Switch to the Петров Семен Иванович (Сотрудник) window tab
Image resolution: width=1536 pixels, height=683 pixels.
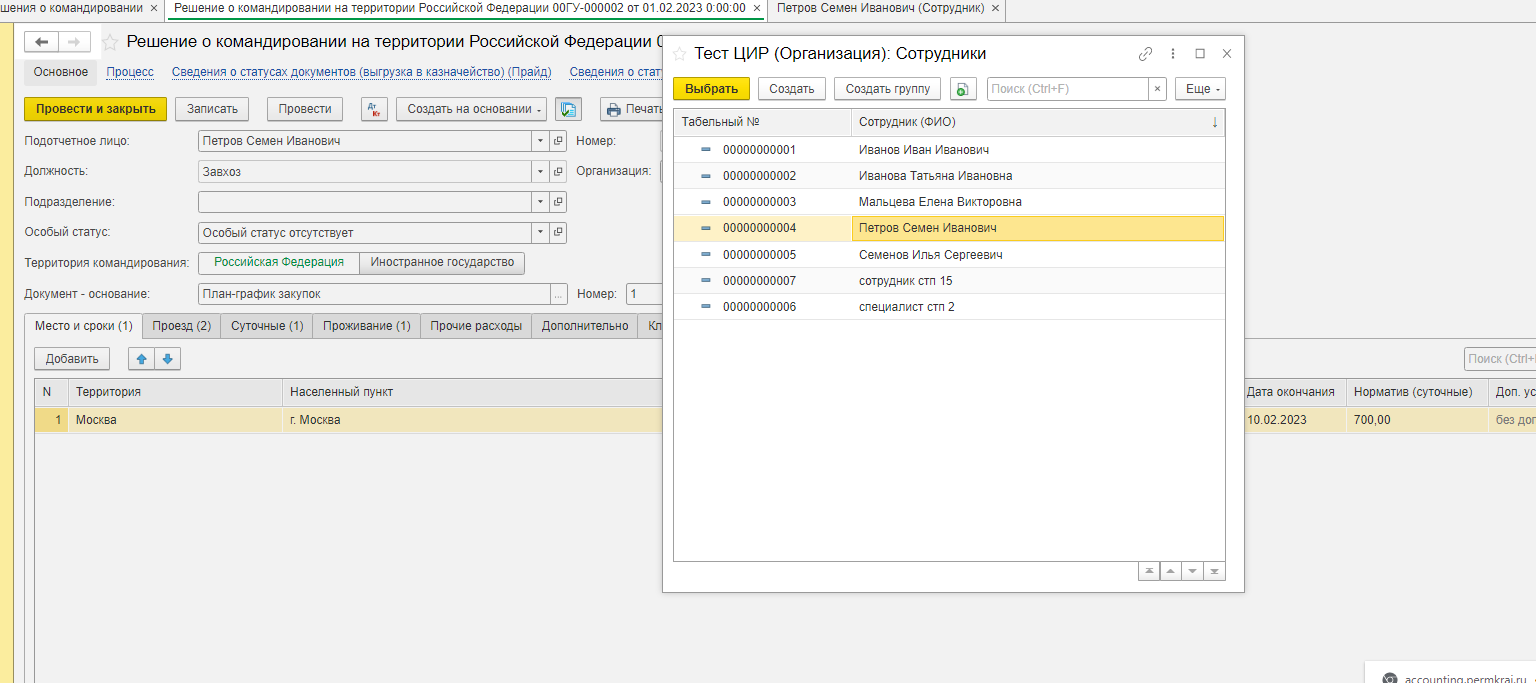click(881, 8)
